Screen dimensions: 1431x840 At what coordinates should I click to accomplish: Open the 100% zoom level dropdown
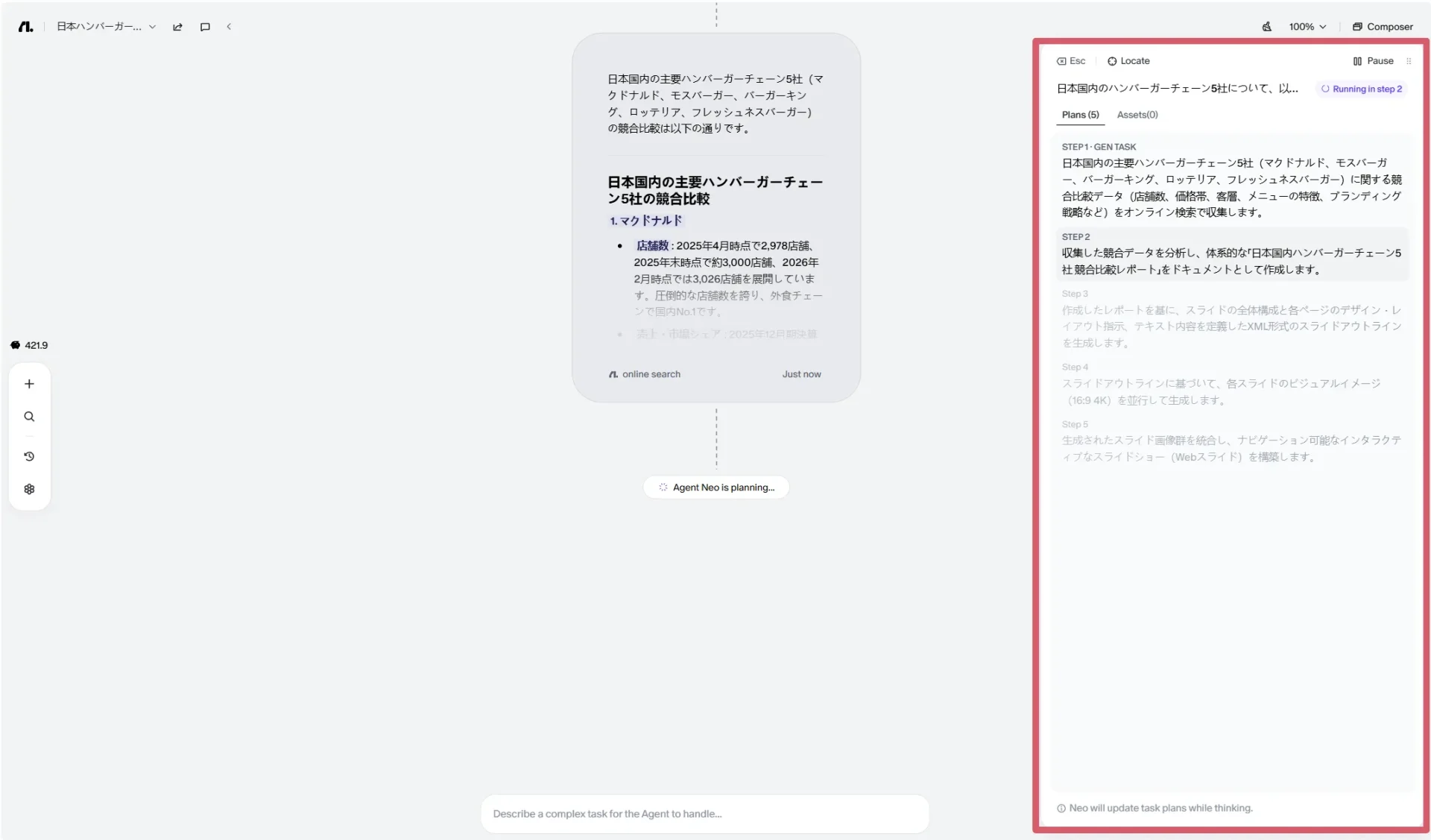[x=1307, y=27]
